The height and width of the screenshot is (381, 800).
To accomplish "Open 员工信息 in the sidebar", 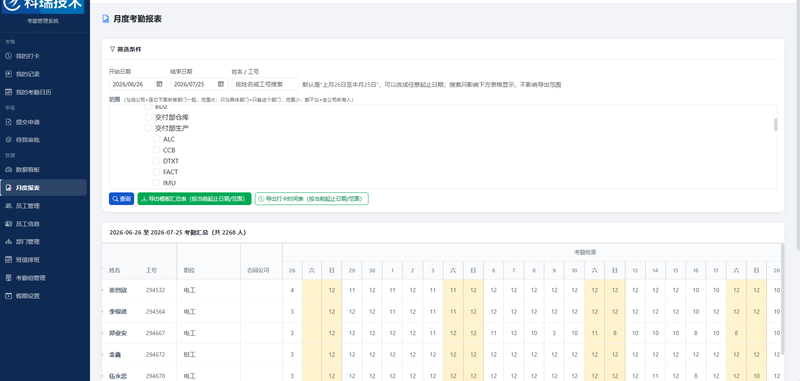I will [44, 224].
